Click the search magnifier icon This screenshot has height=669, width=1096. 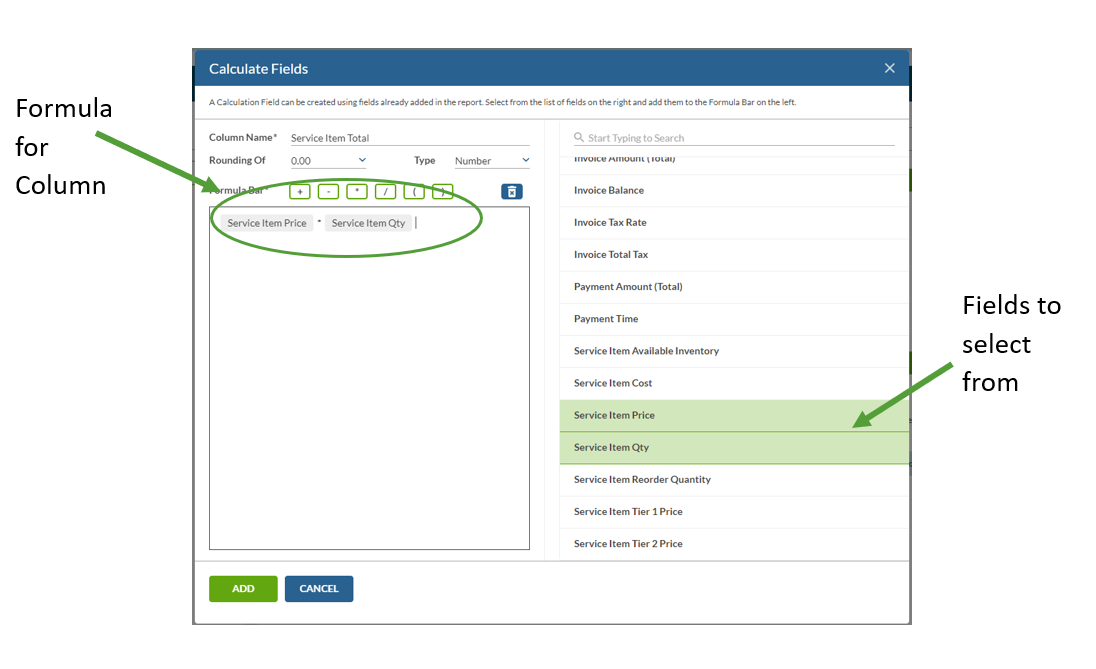(579, 138)
